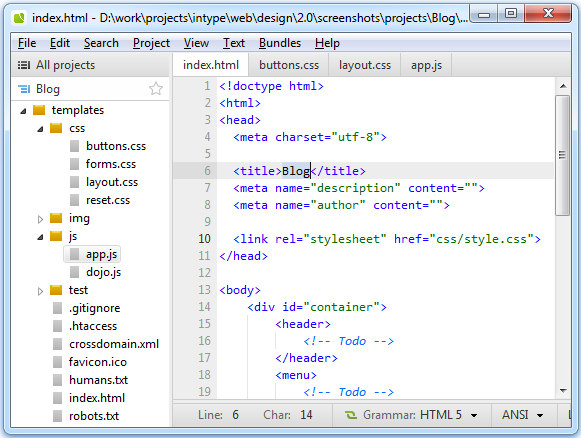Click the Intype app icon in title bar
Screen dimensions: 581x438
19,17
